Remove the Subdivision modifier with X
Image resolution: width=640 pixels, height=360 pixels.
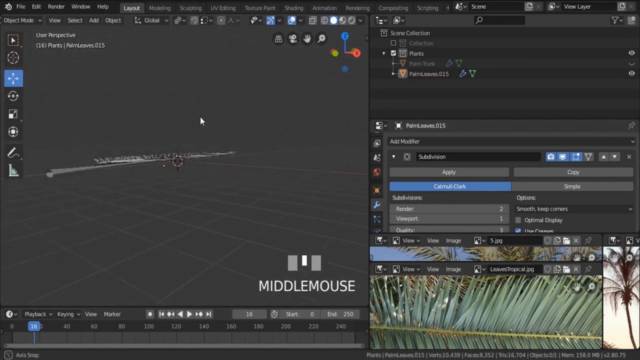click(x=629, y=157)
